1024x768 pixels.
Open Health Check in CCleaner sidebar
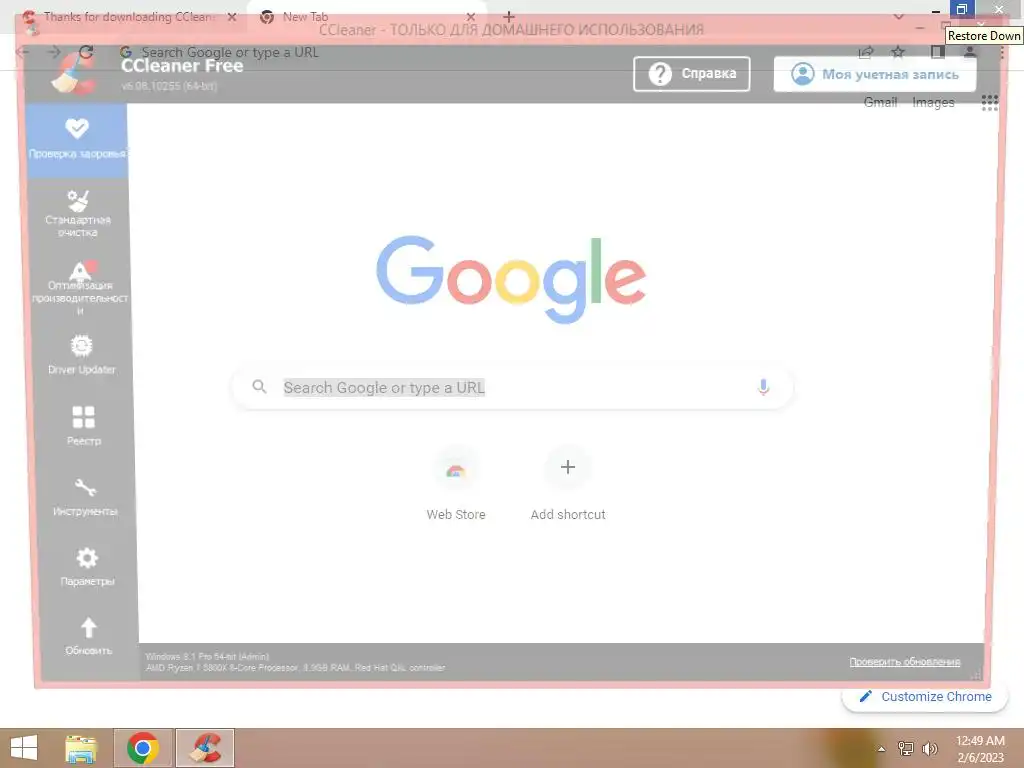click(77, 140)
